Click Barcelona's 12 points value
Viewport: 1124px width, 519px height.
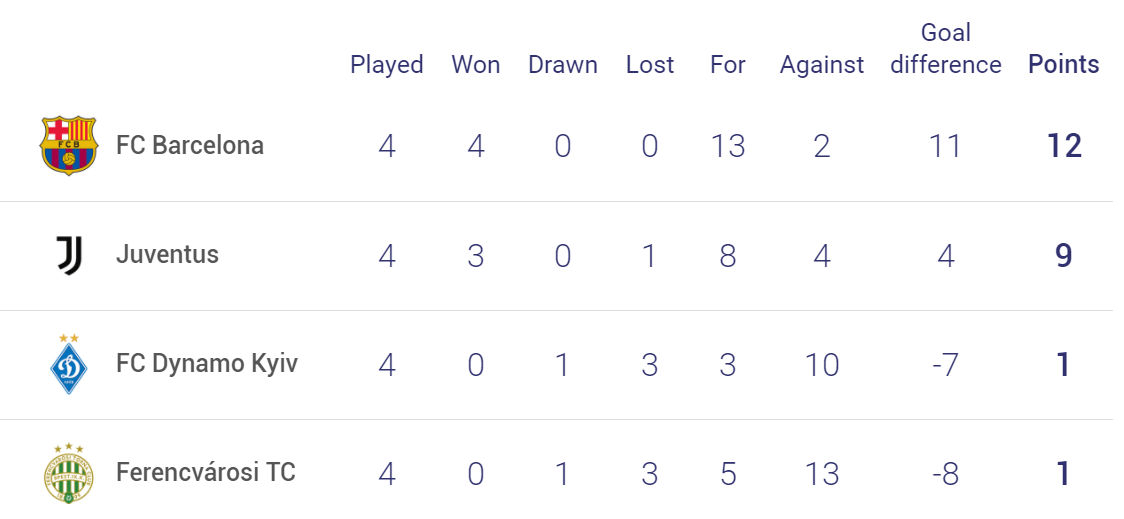1064,146
